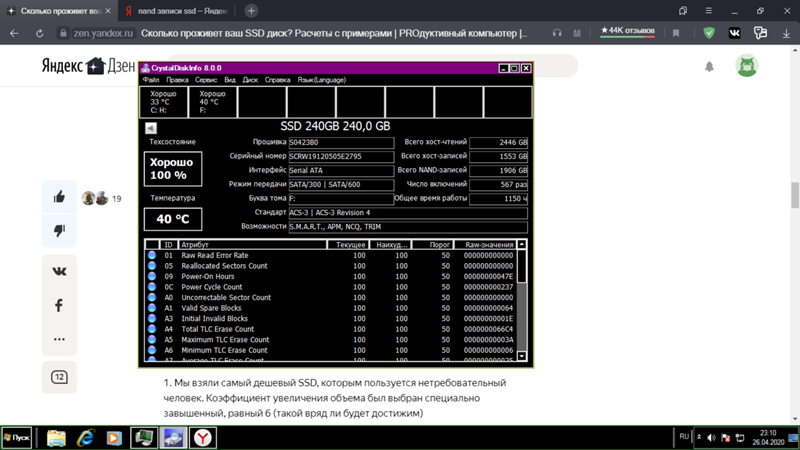Open the new tab plus button
The width and height of the screenshot is (800, 450).
tap(251, 11)
